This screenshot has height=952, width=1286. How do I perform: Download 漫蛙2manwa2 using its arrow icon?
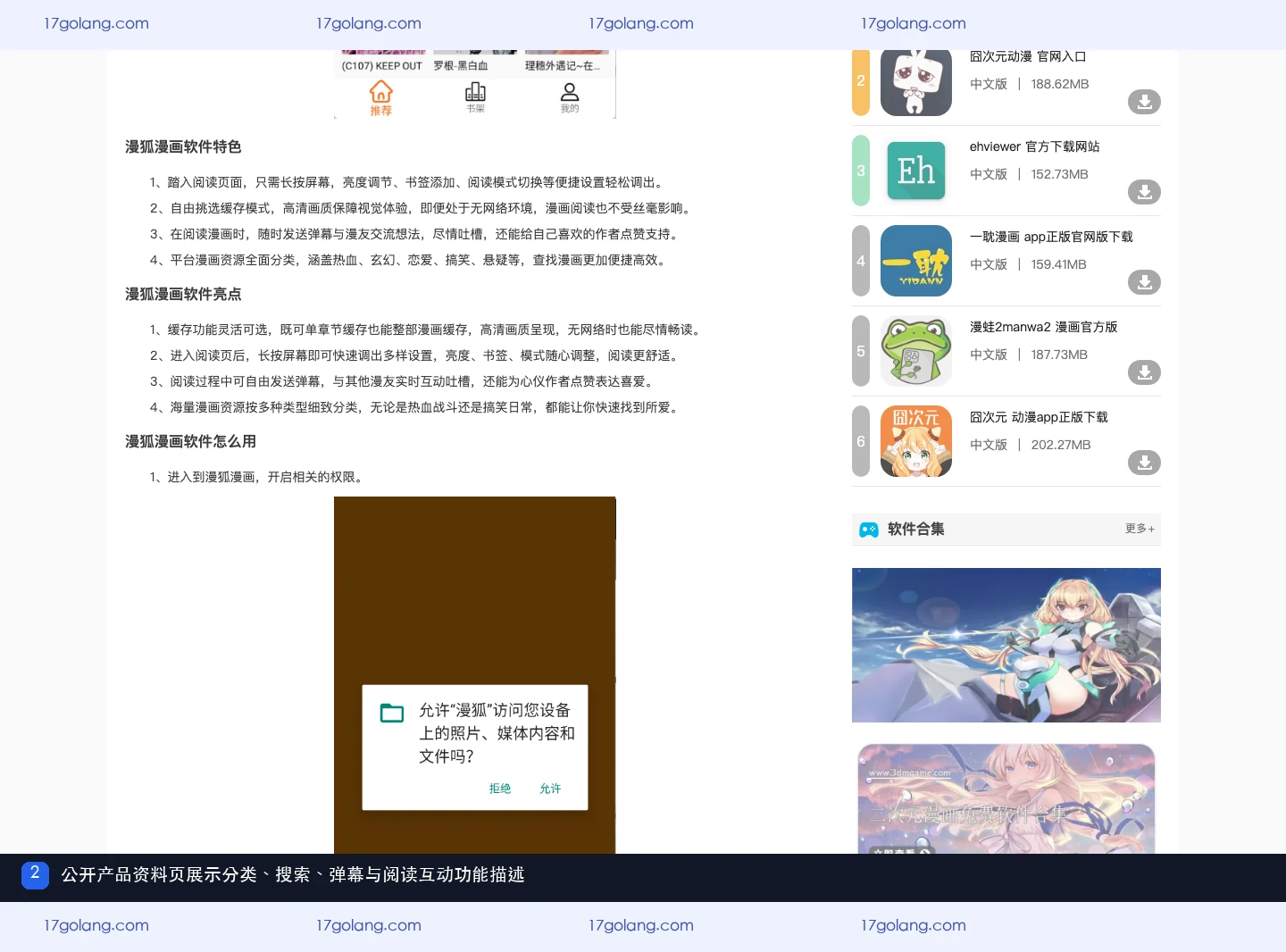(1144, 372)
